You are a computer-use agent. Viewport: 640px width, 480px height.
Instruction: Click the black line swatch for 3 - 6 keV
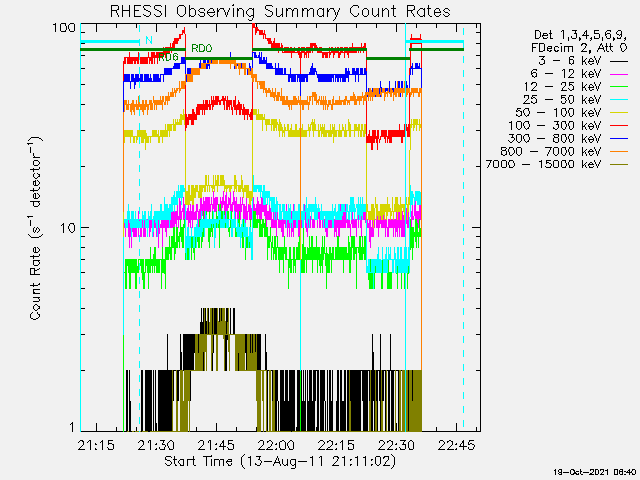(619, 61)
